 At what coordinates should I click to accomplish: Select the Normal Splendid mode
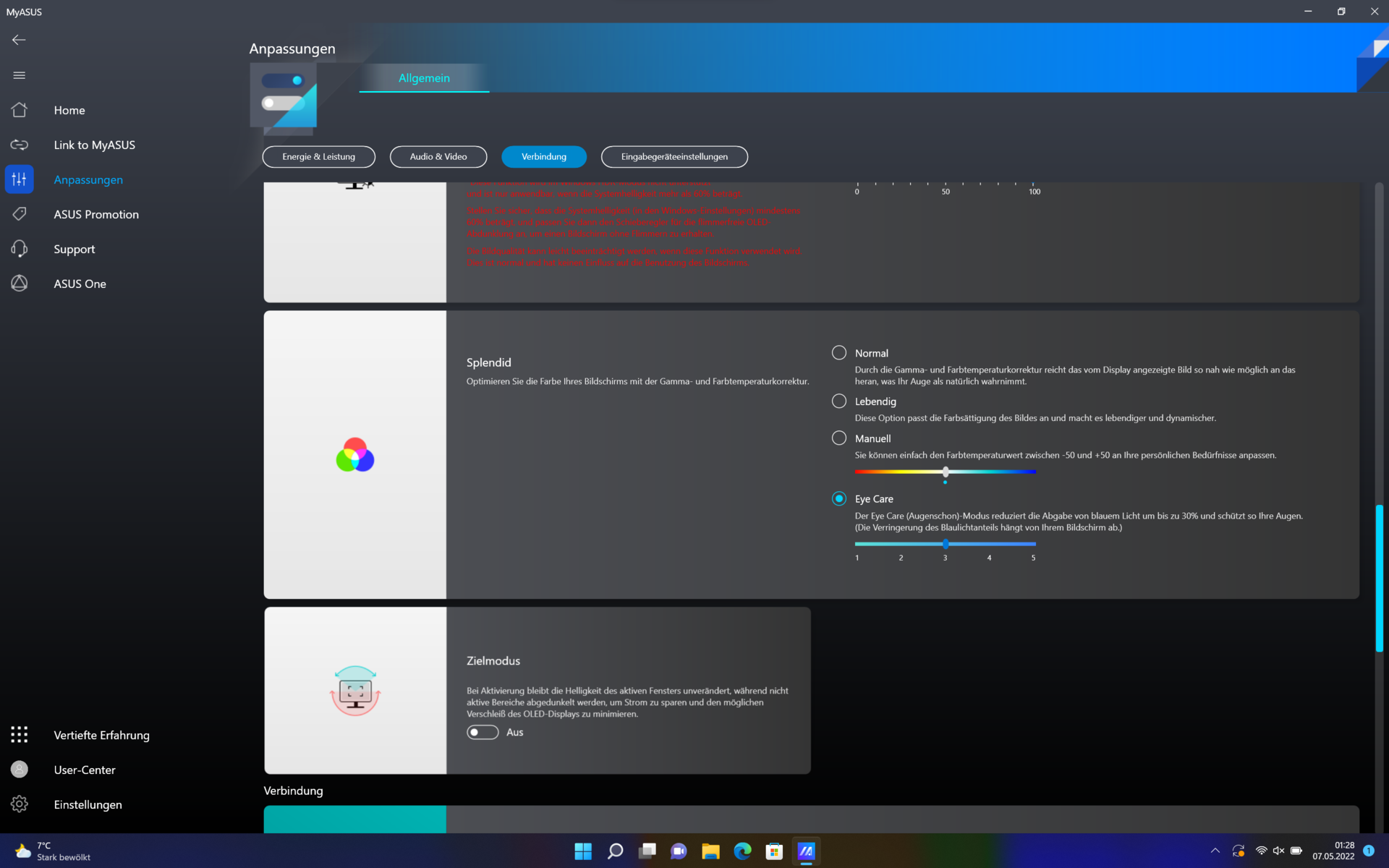point(839,353)
